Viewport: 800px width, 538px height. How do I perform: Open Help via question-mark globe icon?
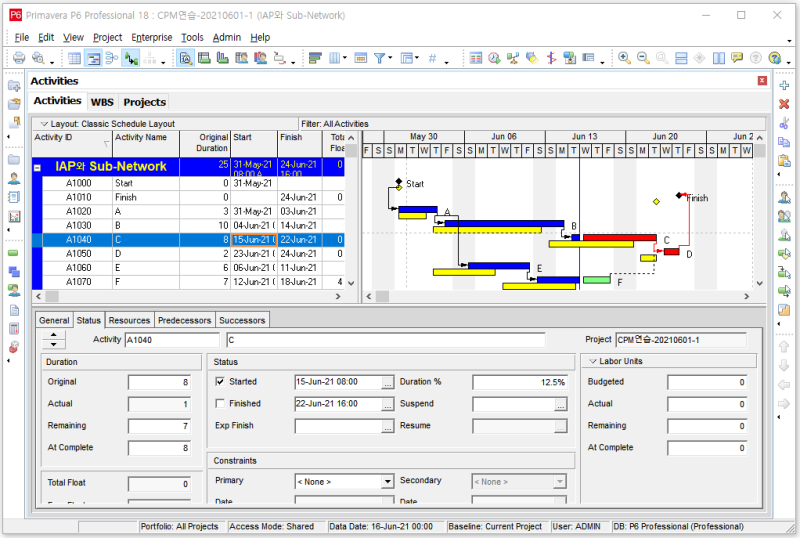pos(774,58)
